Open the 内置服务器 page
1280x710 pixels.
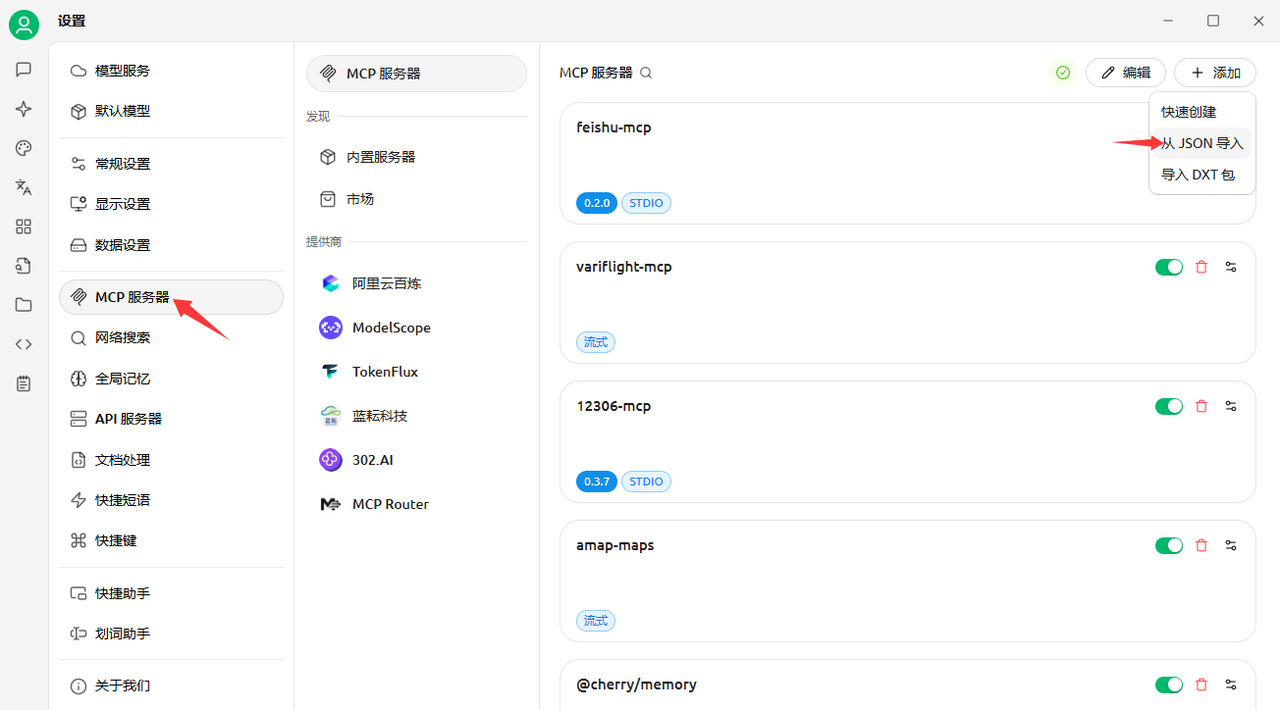[416, 157]
